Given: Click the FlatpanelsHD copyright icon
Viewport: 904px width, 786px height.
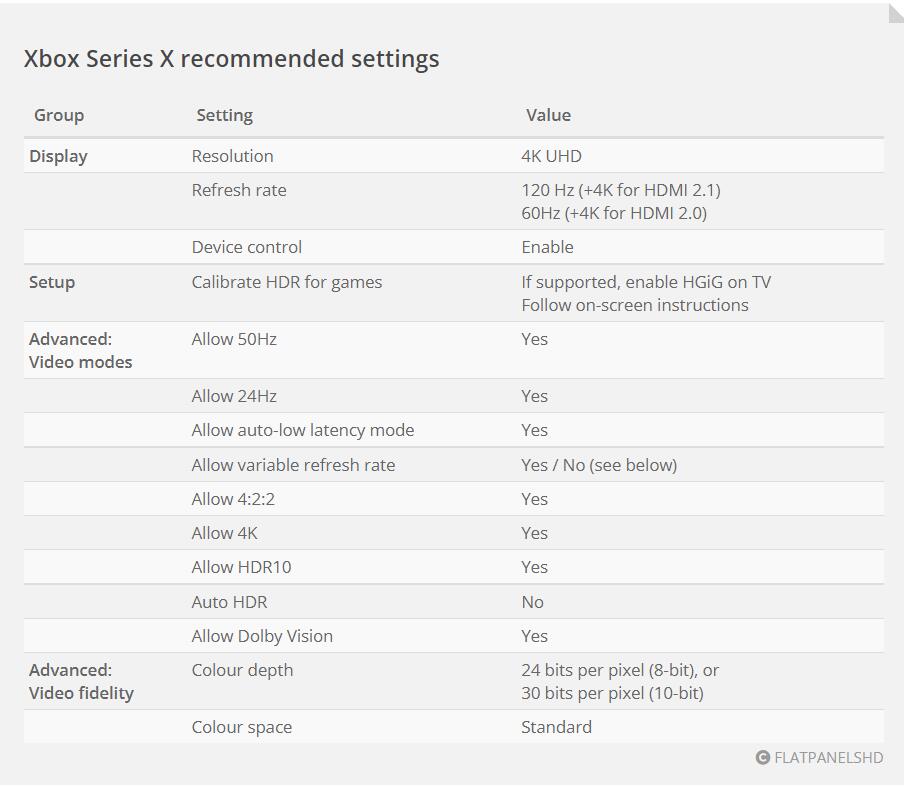Looking at the screenshot, I should pos(762,757).
